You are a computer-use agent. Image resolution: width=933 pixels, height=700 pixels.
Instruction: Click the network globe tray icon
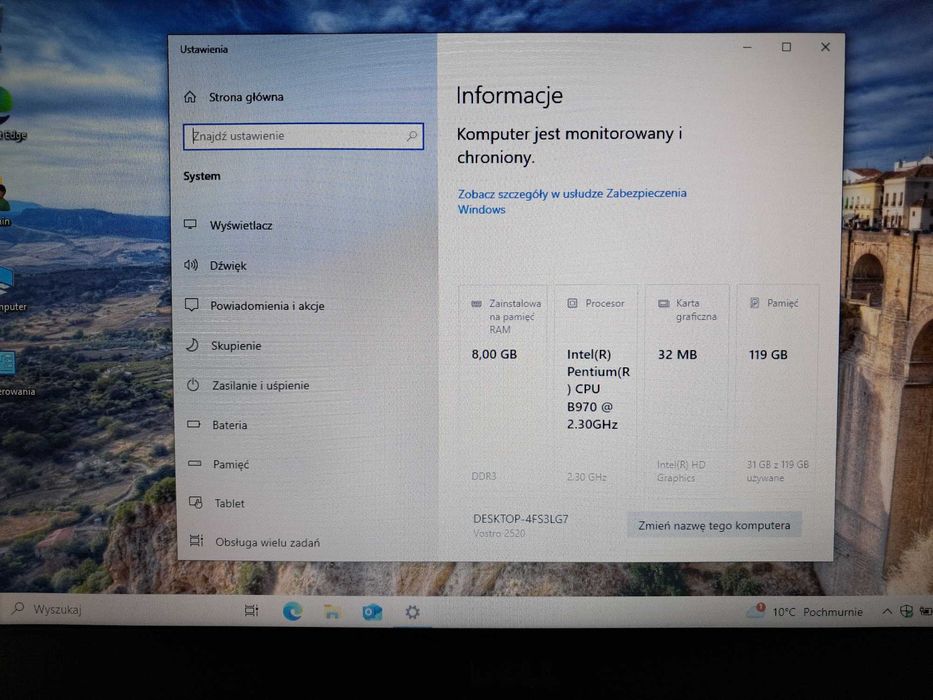[x=906, y=611]
